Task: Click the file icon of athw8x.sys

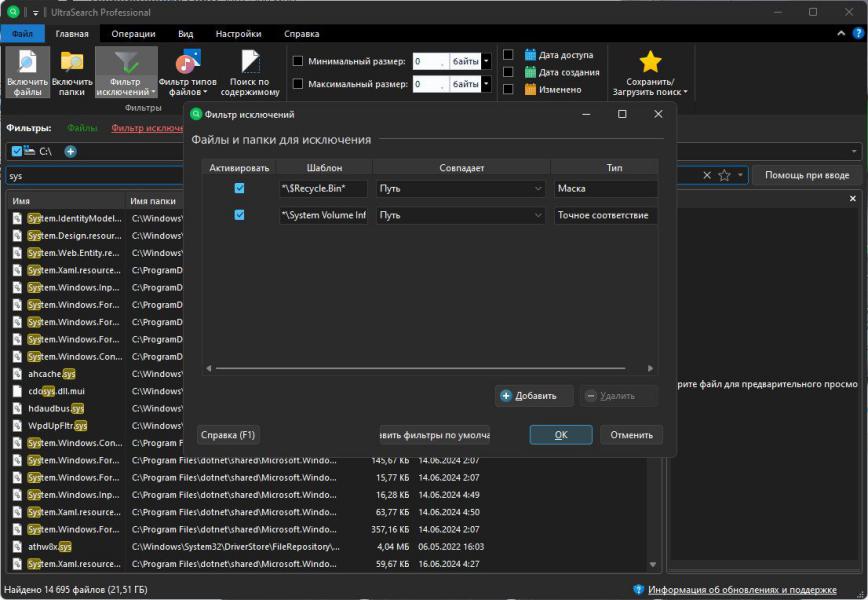Action: pyautogui.click(x=18, y=546)
